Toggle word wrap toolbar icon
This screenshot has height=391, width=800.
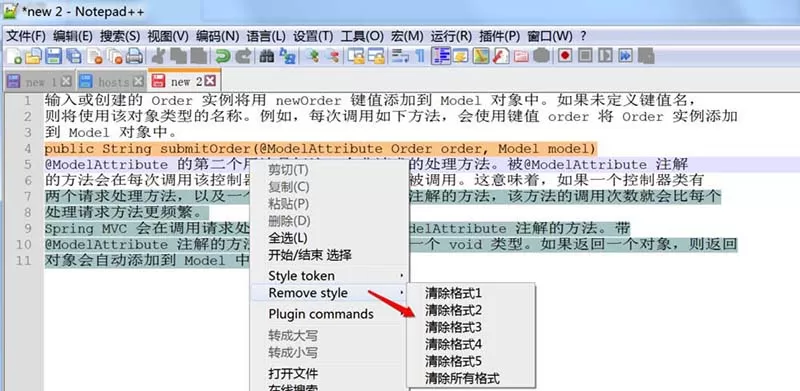pos(401,56)
